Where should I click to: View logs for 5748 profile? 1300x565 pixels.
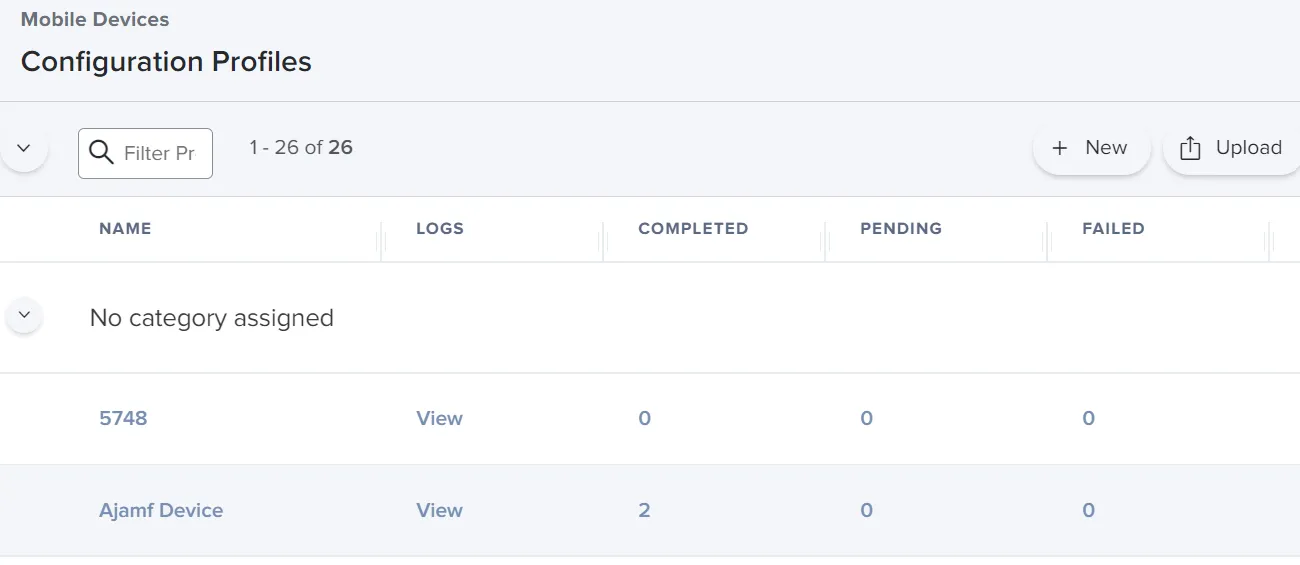click(x=439, y=418)
